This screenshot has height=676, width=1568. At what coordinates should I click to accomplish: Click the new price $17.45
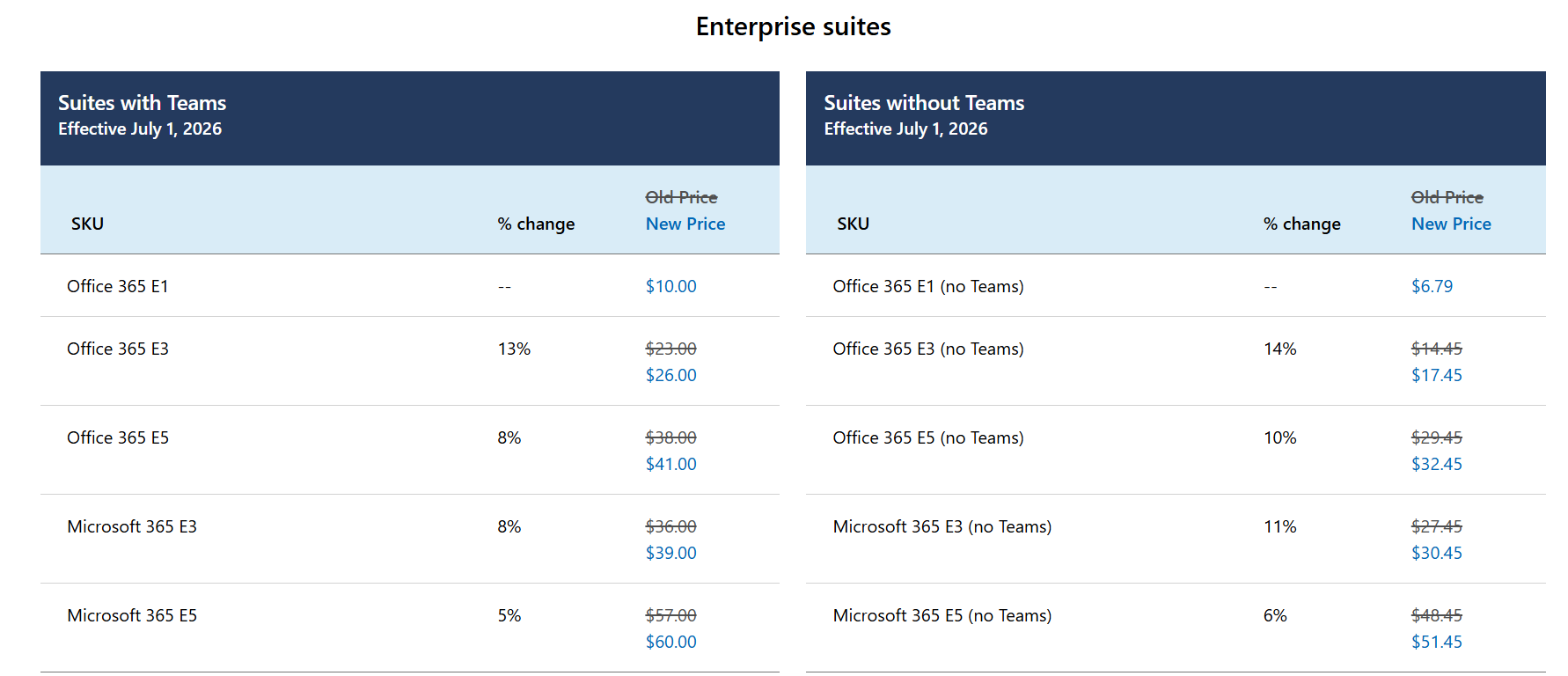[x=1437, y=375]
